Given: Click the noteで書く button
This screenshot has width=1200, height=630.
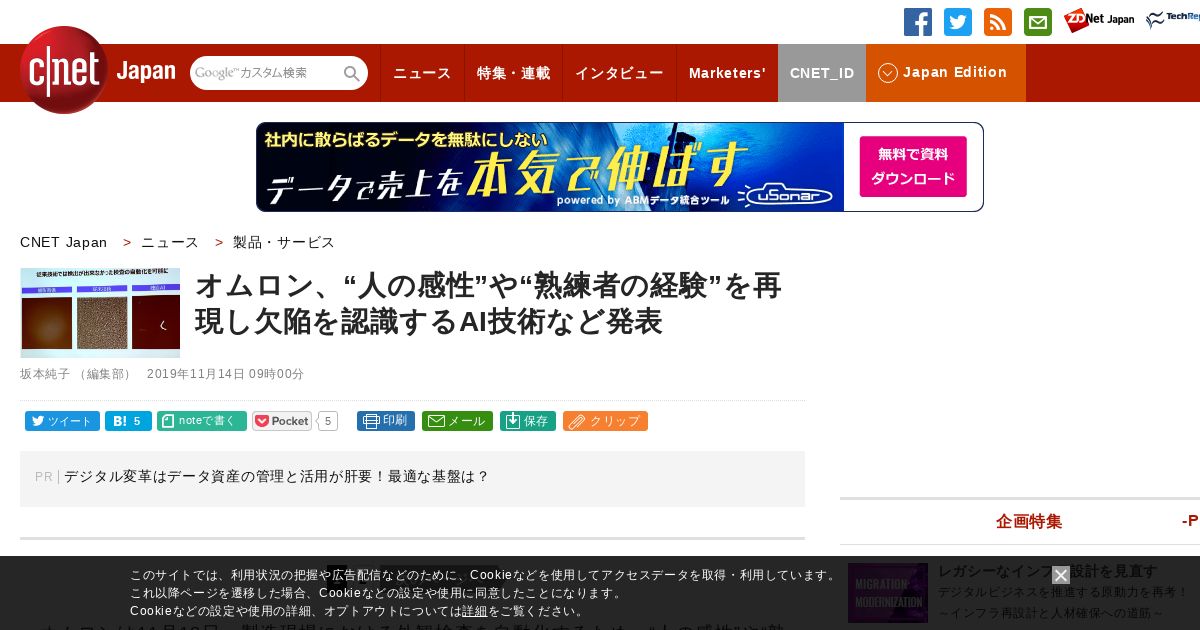Looking at the screenshot, I should 202,421.
